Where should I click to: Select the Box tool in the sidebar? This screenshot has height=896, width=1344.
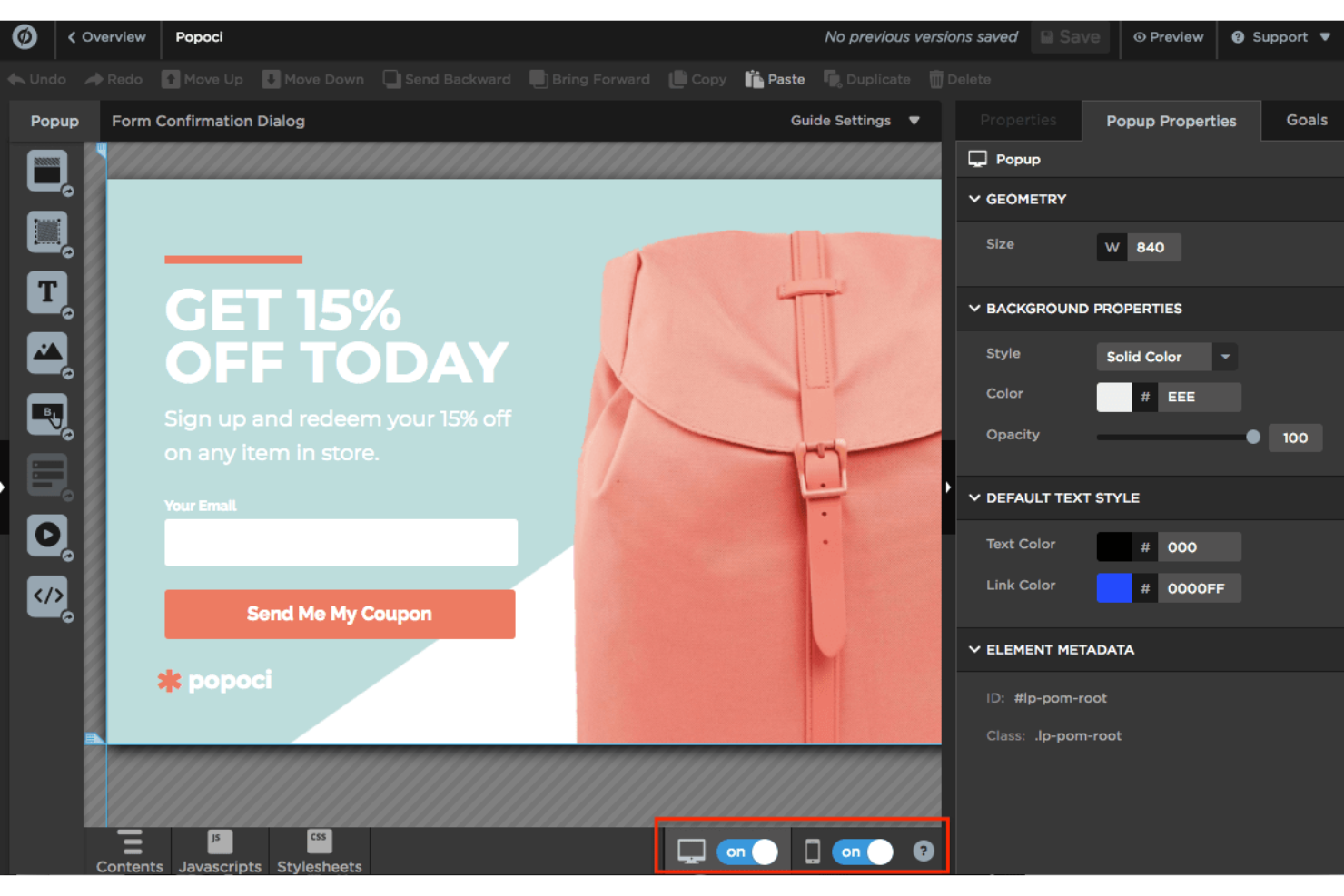pyautogui.click(x=47, y=231)
